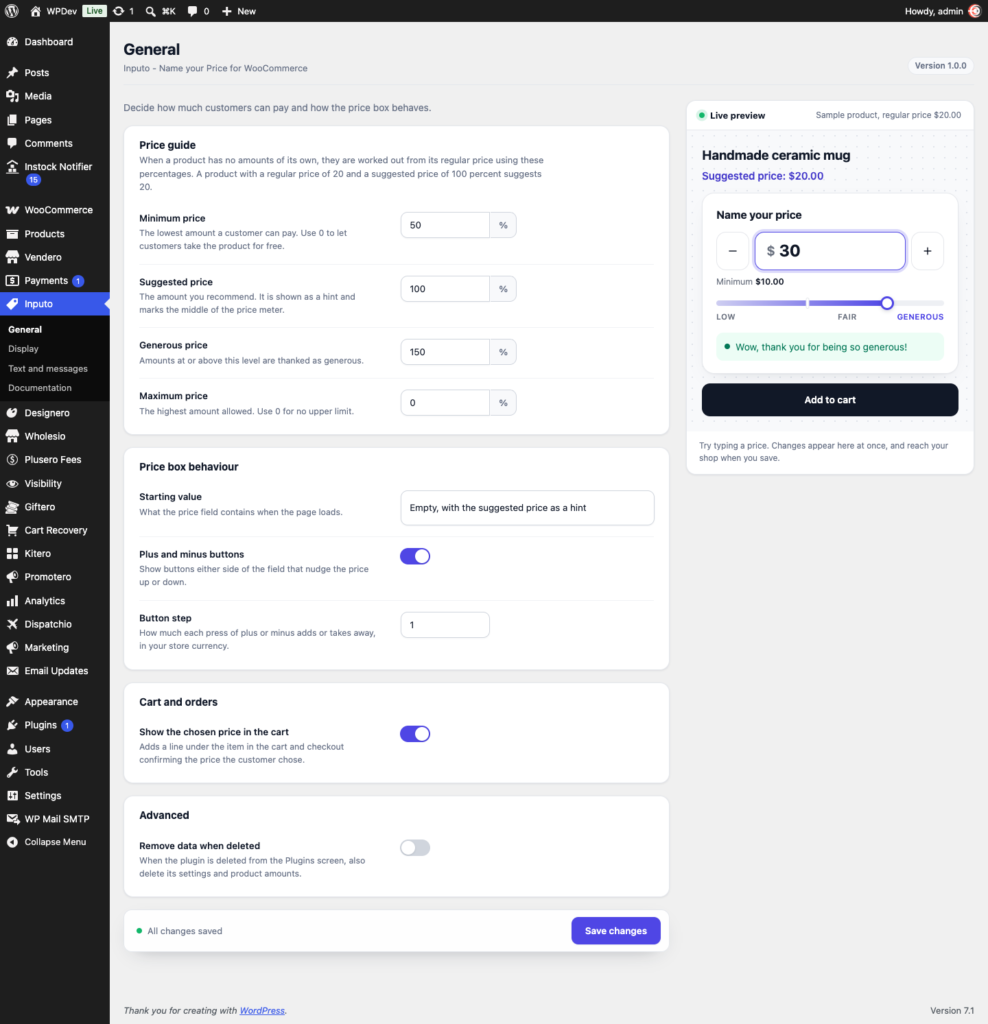Toggle Plus and minus buttons switch
Image resolution: width=988 pixels, height=1024 pixels.
(x=415, y=556)
